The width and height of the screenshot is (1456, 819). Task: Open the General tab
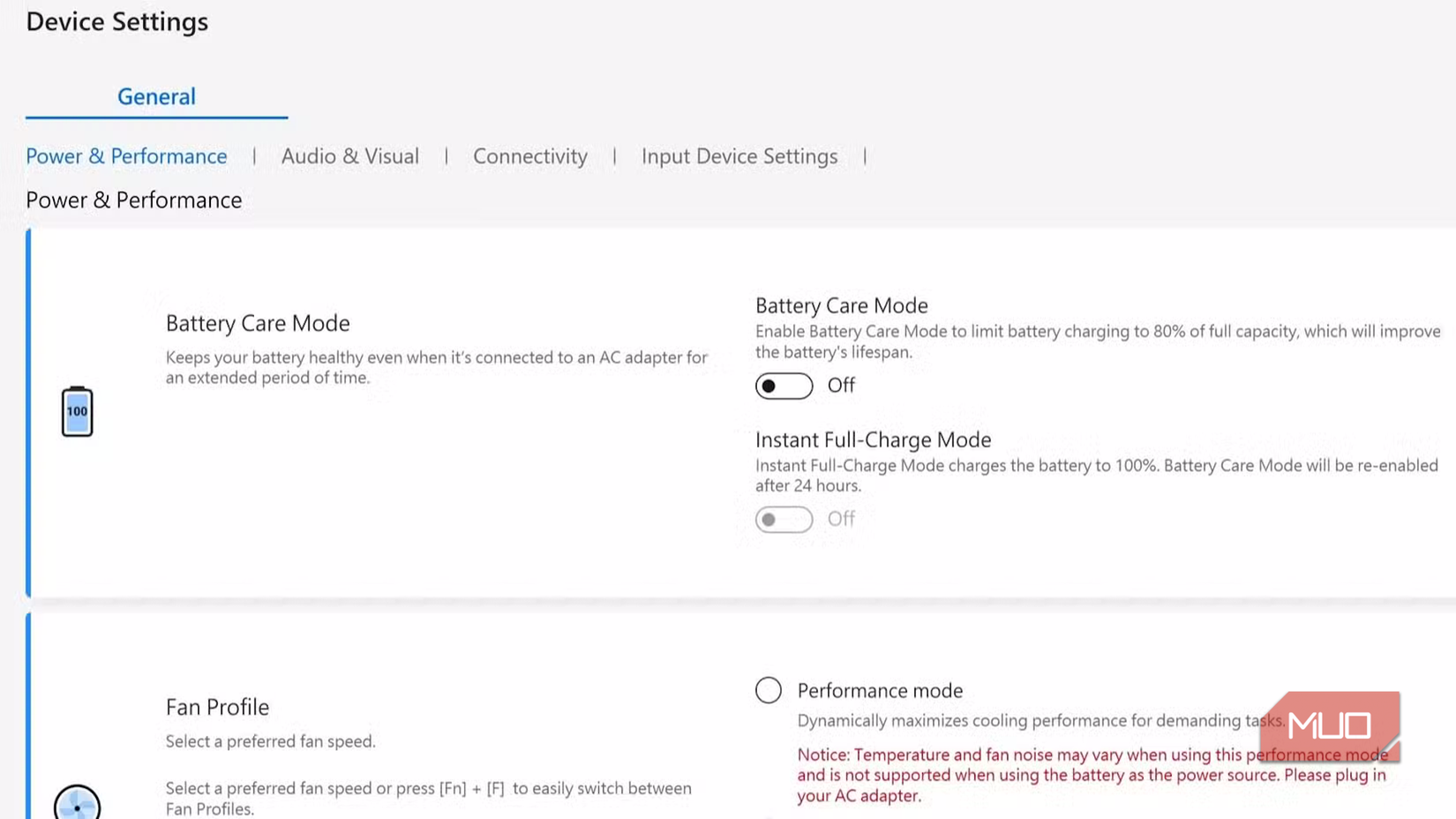pyautogui.click(x=156, y=96)
